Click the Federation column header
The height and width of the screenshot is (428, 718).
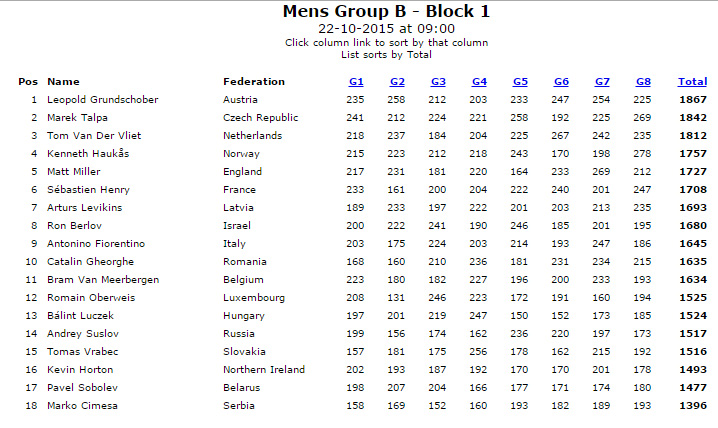click(254, 82)
